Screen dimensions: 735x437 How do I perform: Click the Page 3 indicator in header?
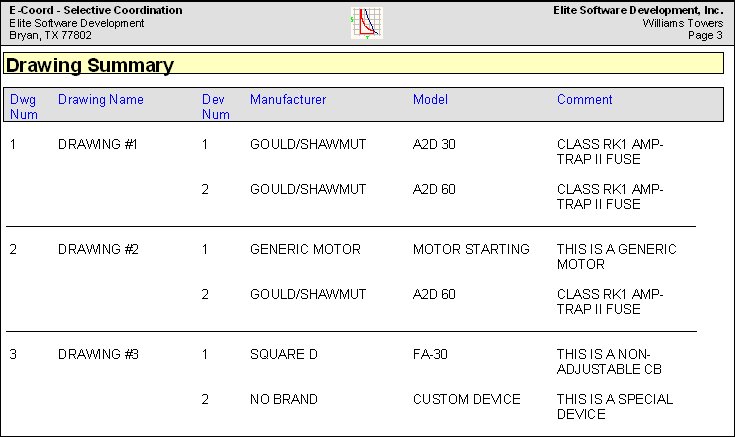click(x=705, y=35)
